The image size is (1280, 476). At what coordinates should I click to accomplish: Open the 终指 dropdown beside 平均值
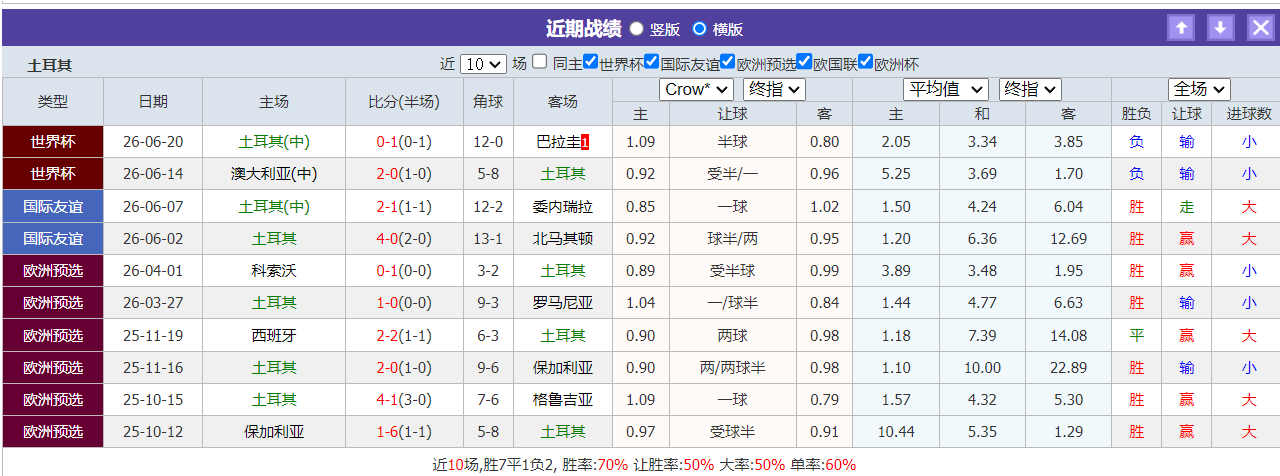pyautogui.click(x=1030, y=90)
